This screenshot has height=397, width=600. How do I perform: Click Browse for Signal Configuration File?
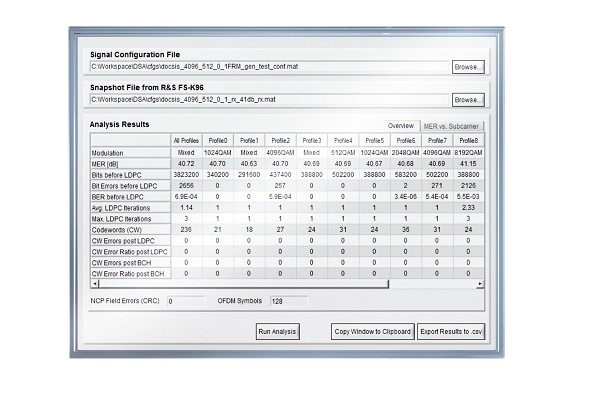point(468,67)
